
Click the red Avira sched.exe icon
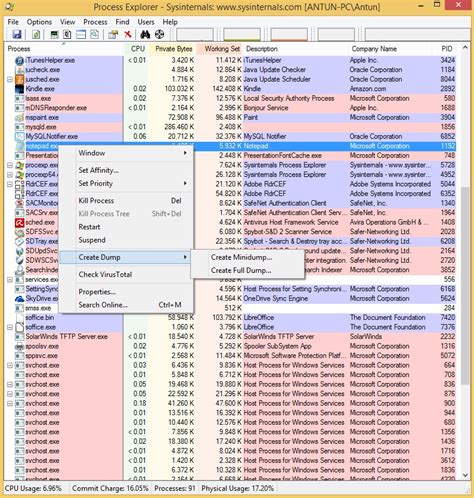[x=20, y=222]
